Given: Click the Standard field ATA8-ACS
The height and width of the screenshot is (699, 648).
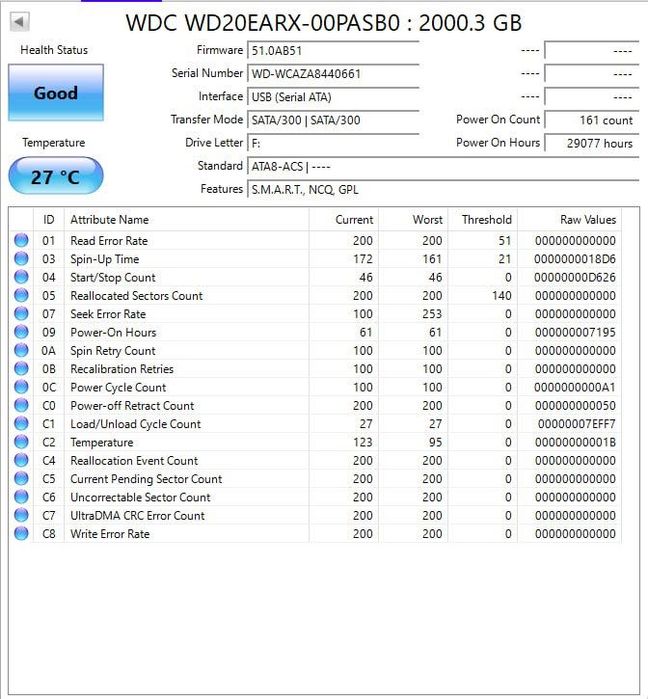Looking at the screenshot, I should 443,166.
